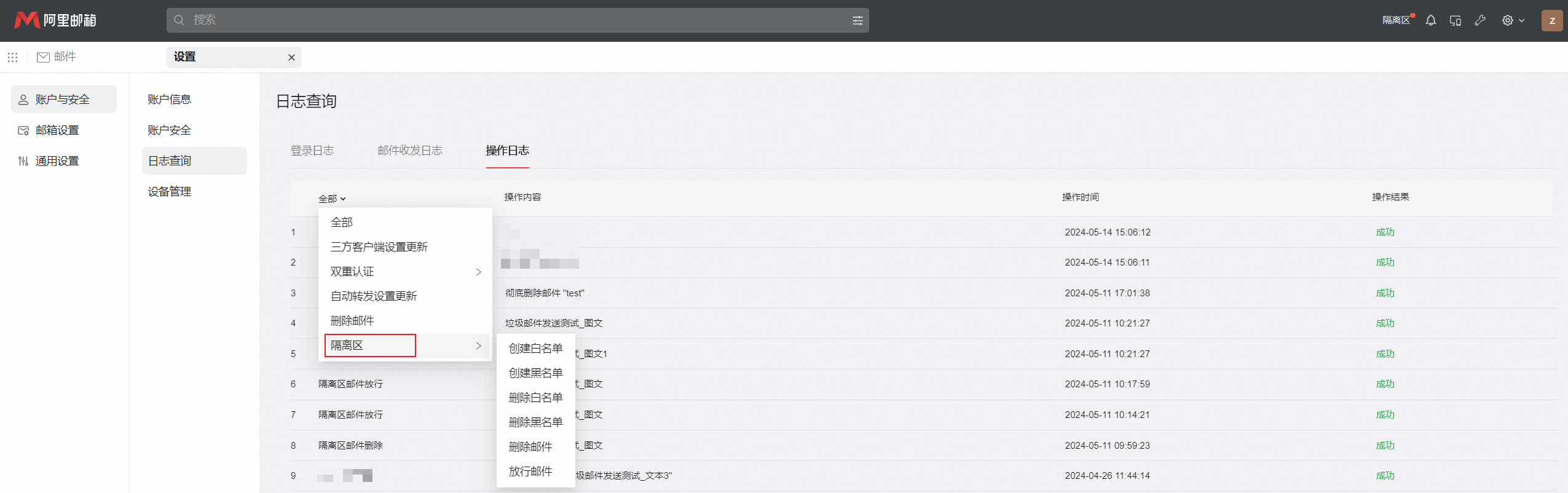Go to 账户安全 settings page
Viewport: 1568px width, 493px height.
pos(170,130)
